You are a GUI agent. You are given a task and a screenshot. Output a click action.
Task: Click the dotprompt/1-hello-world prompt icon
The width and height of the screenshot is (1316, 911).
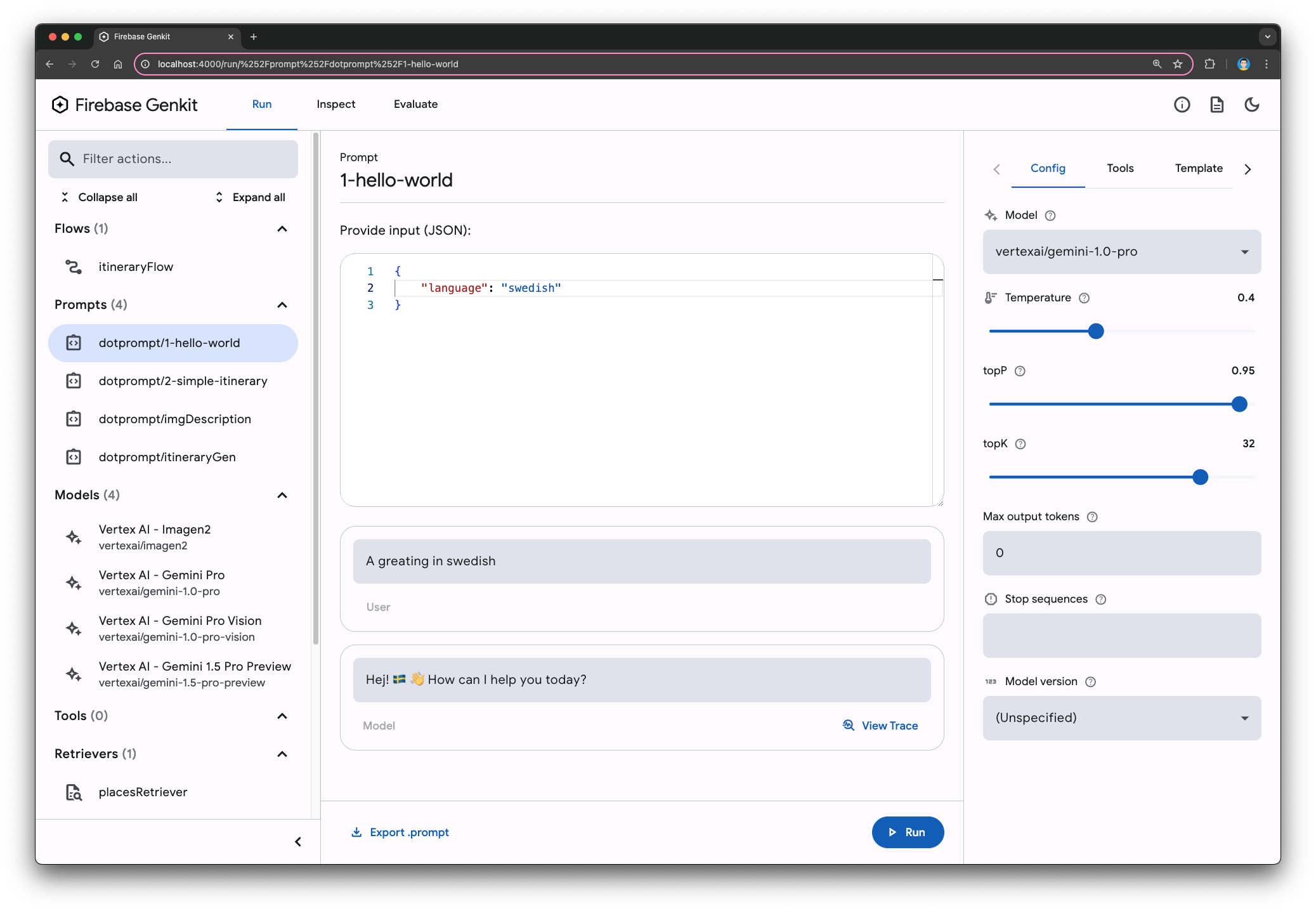pos(75,342)
